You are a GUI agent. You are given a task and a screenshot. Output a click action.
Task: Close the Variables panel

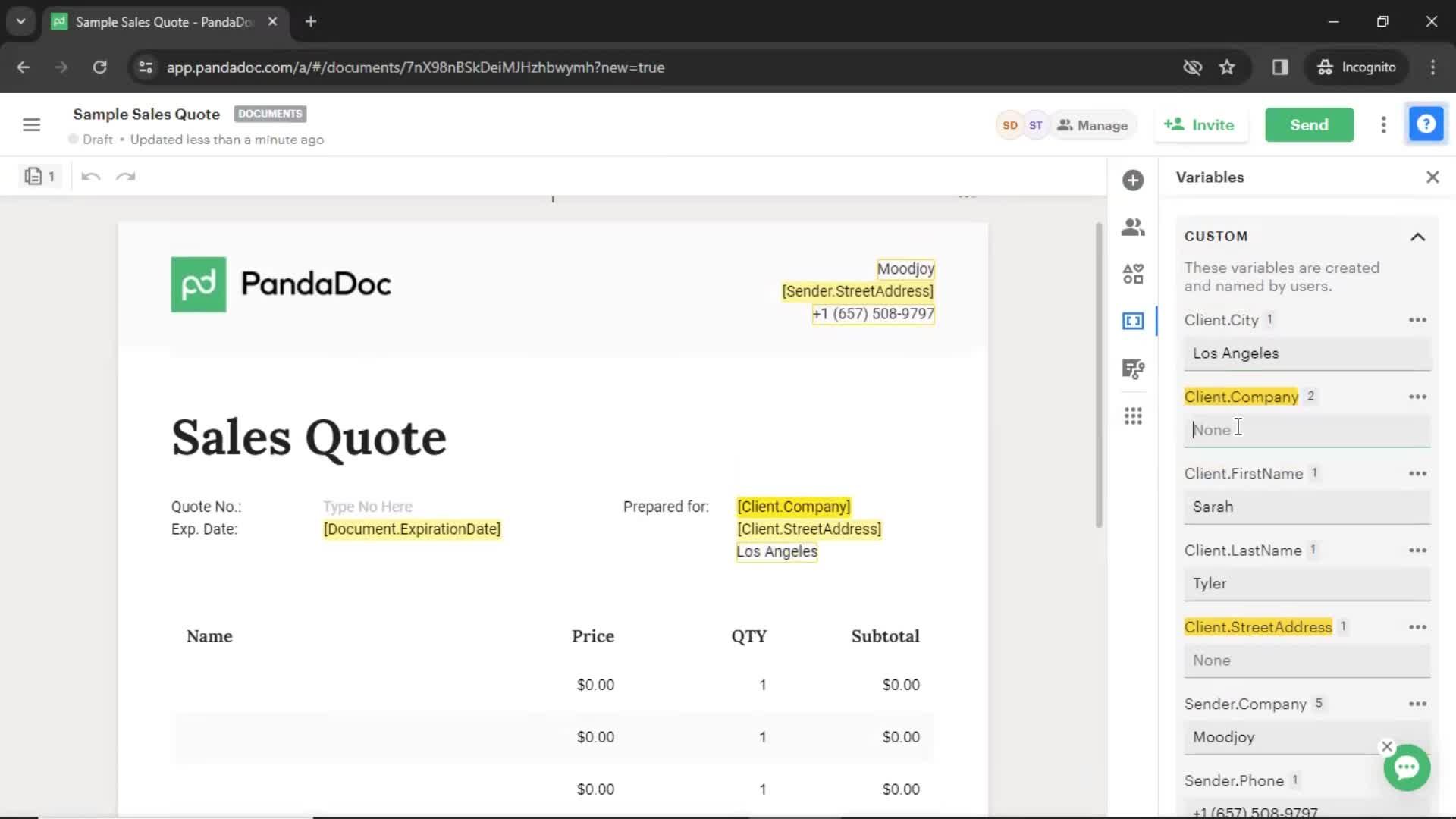pyautogui.click(x=1432, y=177)
